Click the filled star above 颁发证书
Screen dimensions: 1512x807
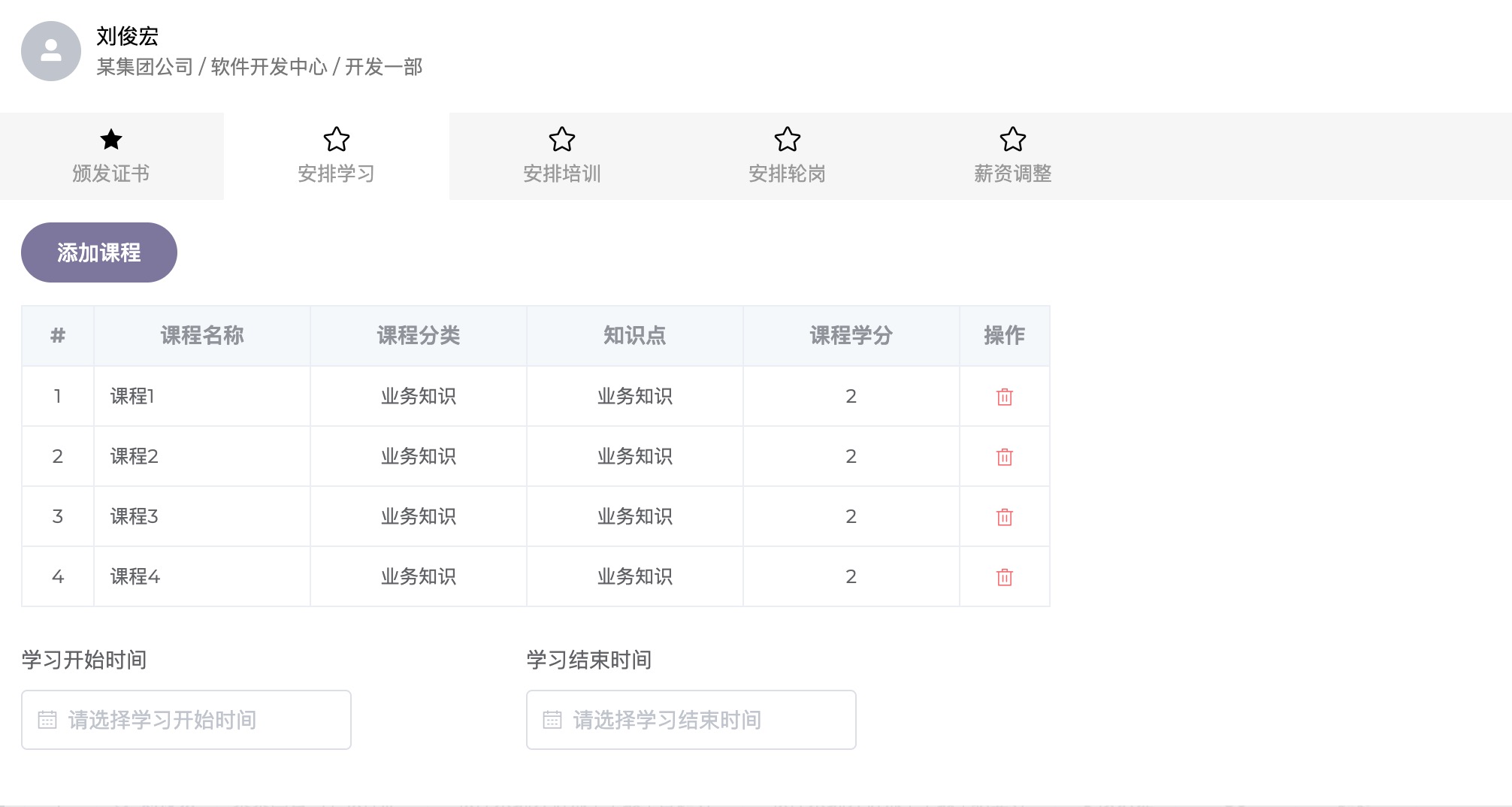tap(111, 139)
